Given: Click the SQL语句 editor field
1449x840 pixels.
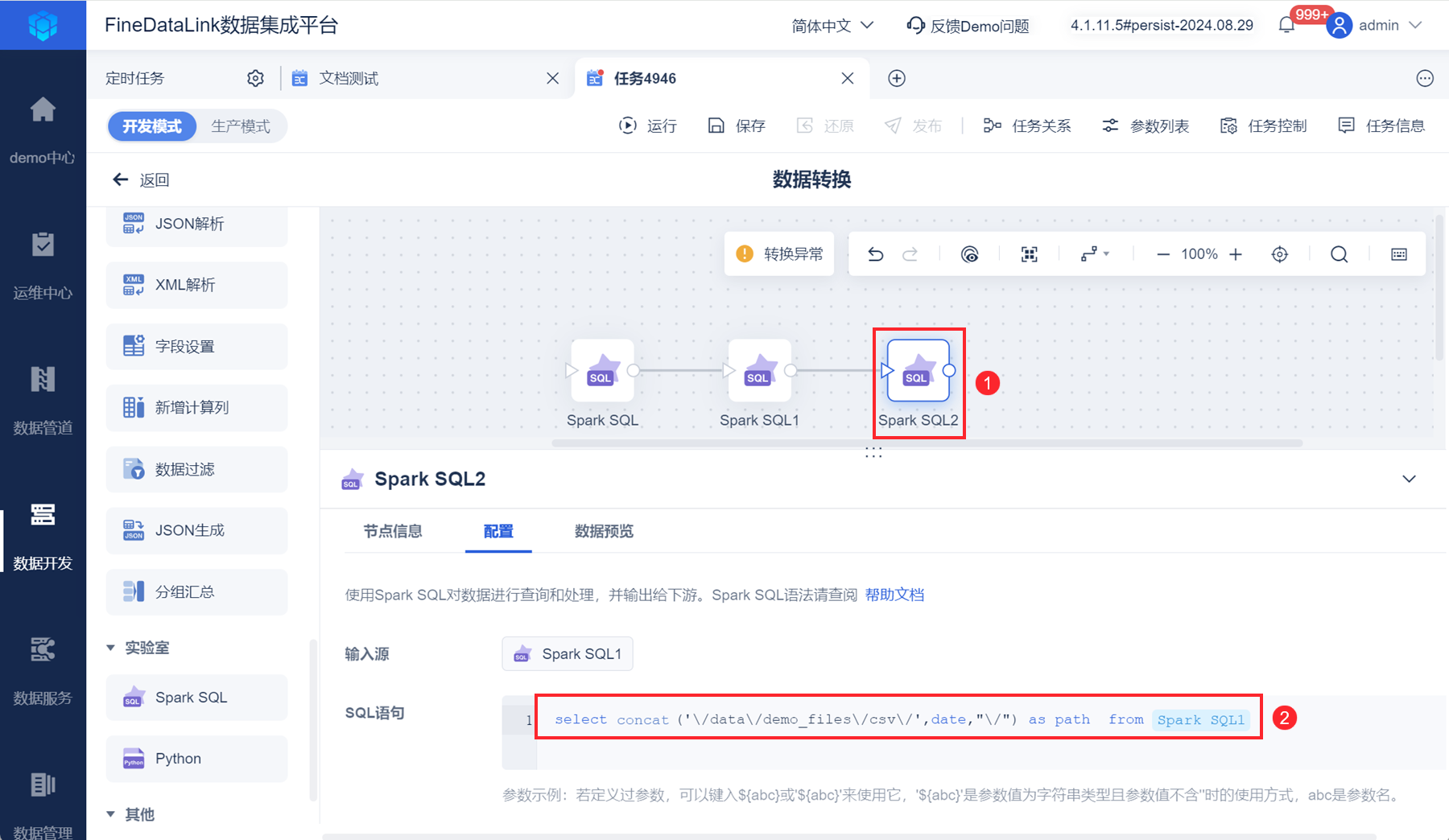Looking at the screenshot, I should [x=975, y=732].
